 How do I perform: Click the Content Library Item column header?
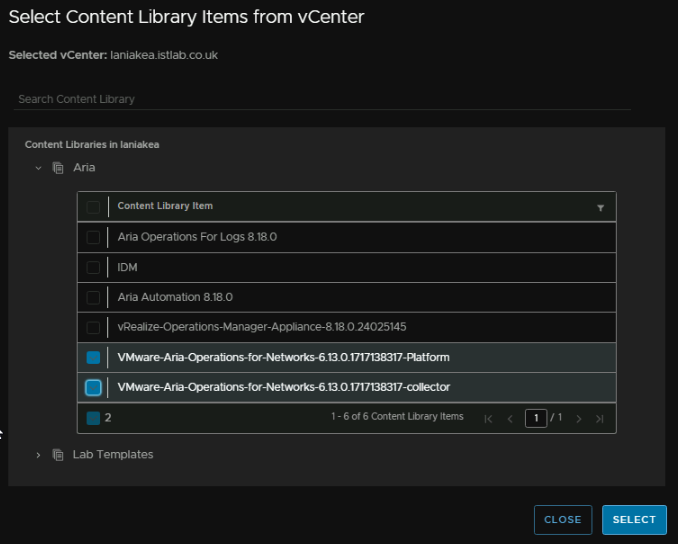[x=165, y=206]
